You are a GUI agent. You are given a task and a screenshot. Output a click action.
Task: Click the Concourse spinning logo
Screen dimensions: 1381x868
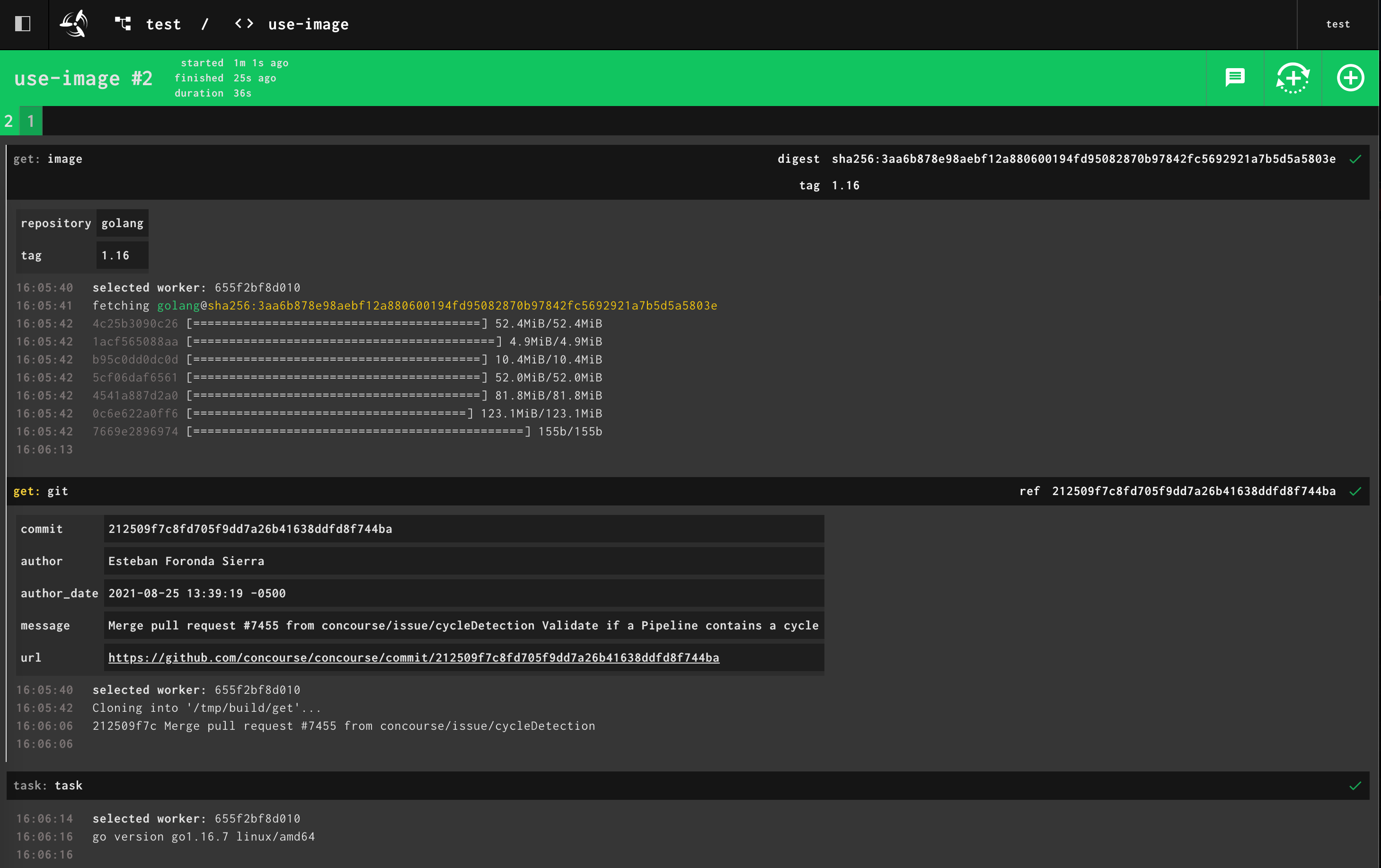point(73,24)
